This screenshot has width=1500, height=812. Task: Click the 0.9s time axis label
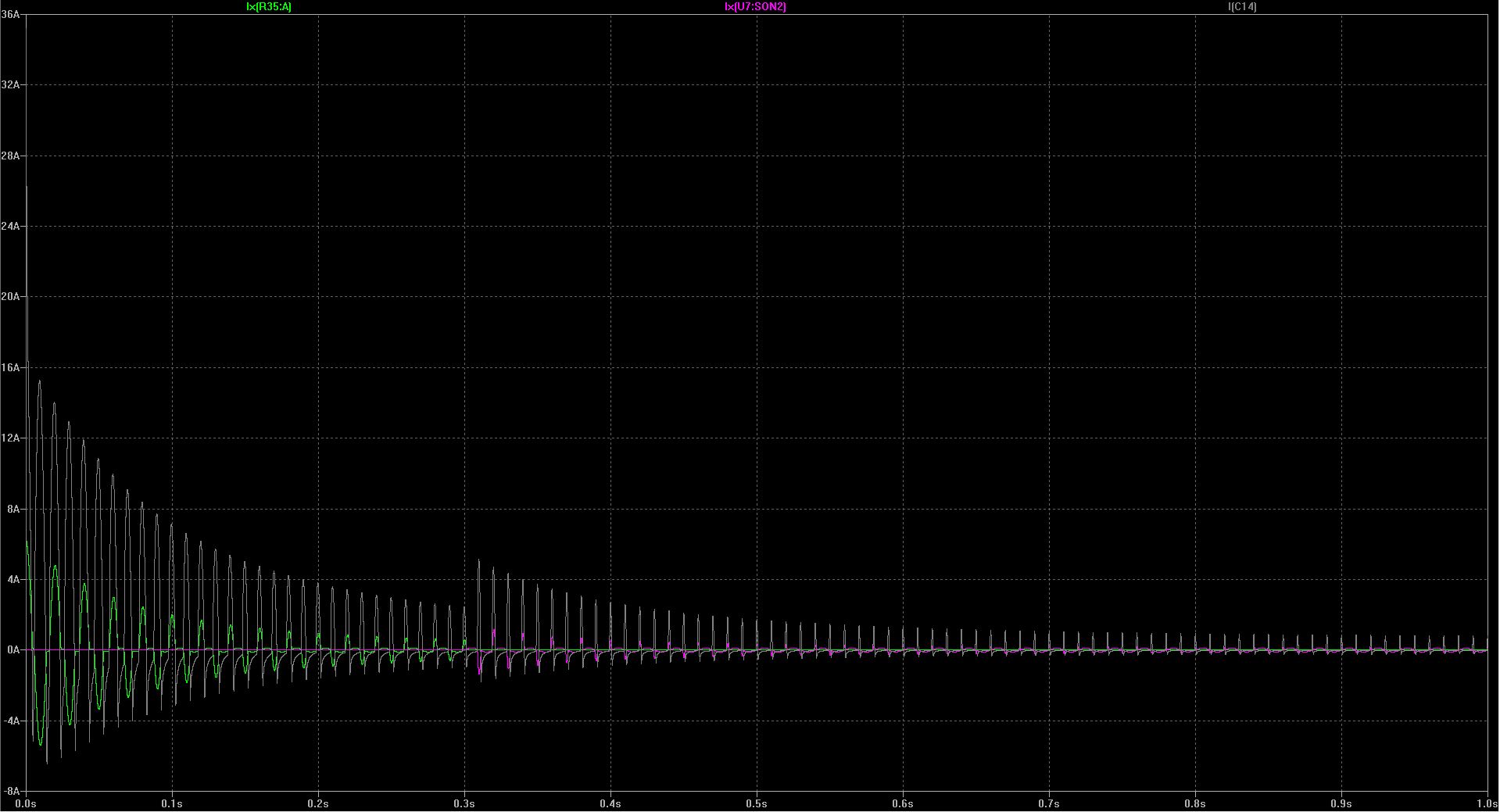tap(1341, 803)
